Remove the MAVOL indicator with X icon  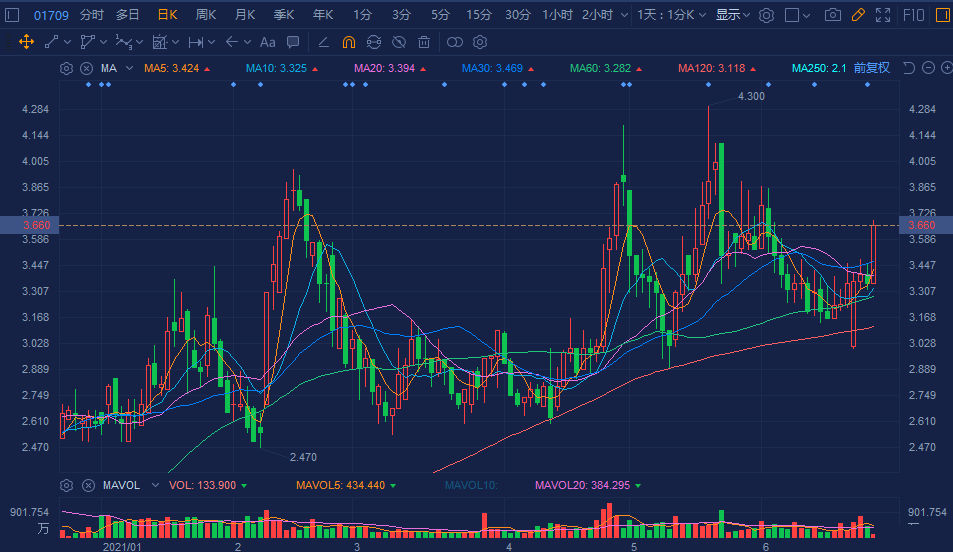coord(88,485)
